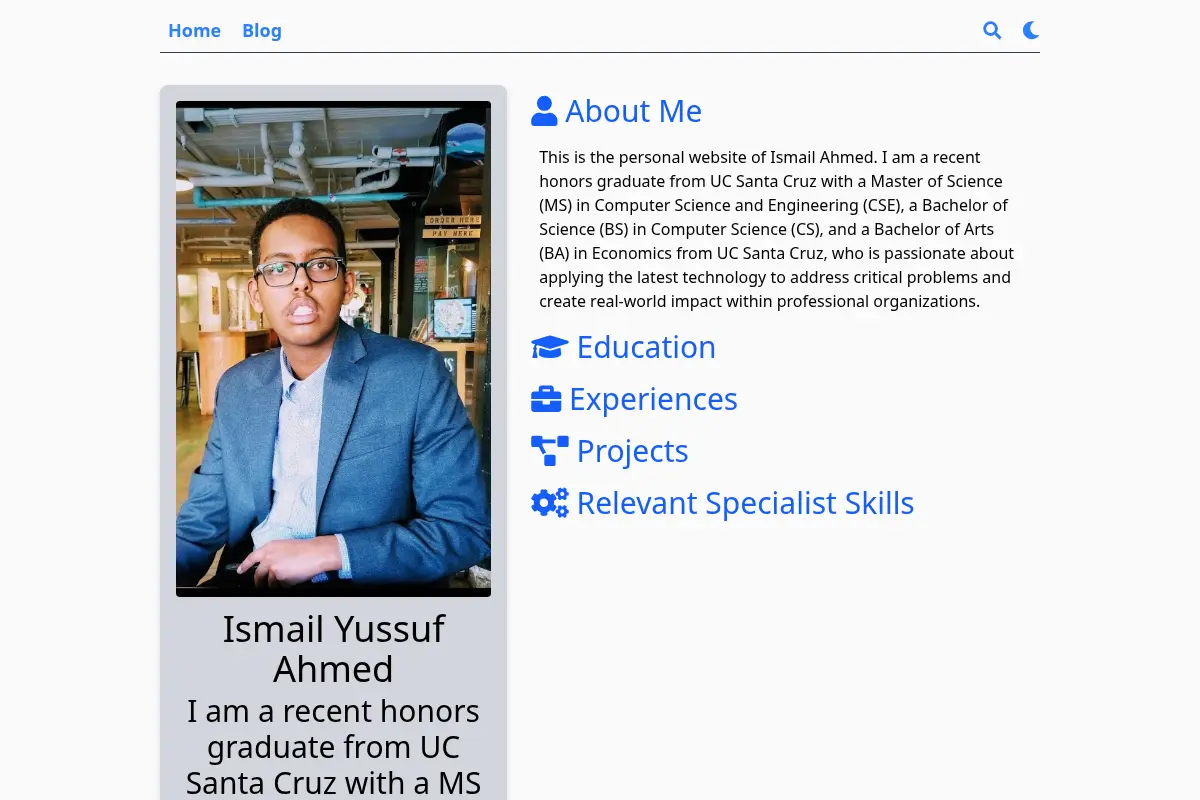
Task: Click the About Me person icon
Action: pyautogui.click(x=544, y=111)
